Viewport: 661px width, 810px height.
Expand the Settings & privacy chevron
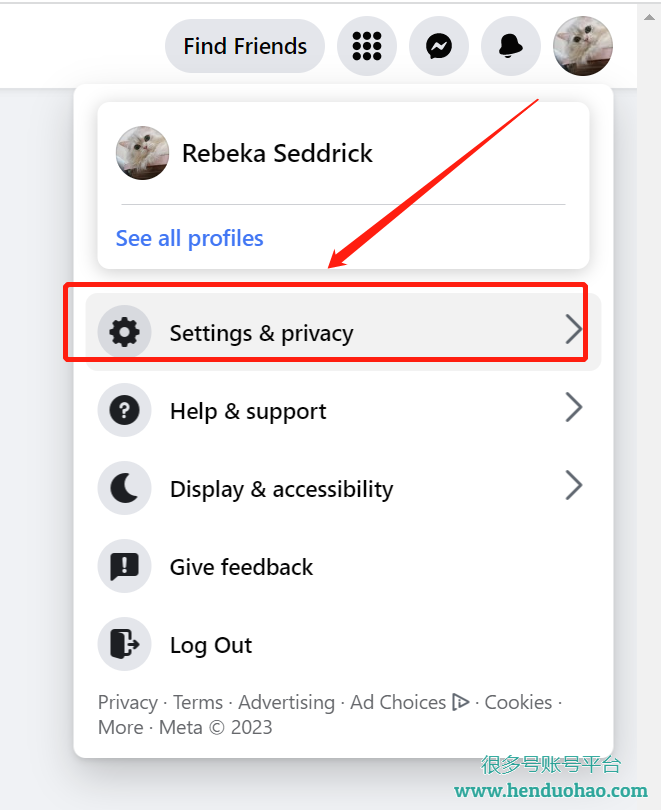(574, 329)
